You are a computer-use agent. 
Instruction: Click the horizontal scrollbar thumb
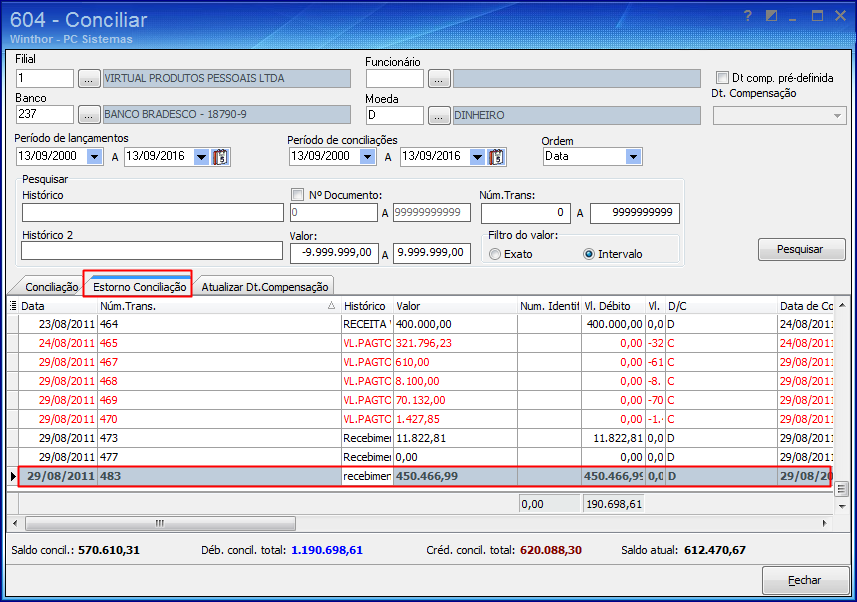(160, 523)
